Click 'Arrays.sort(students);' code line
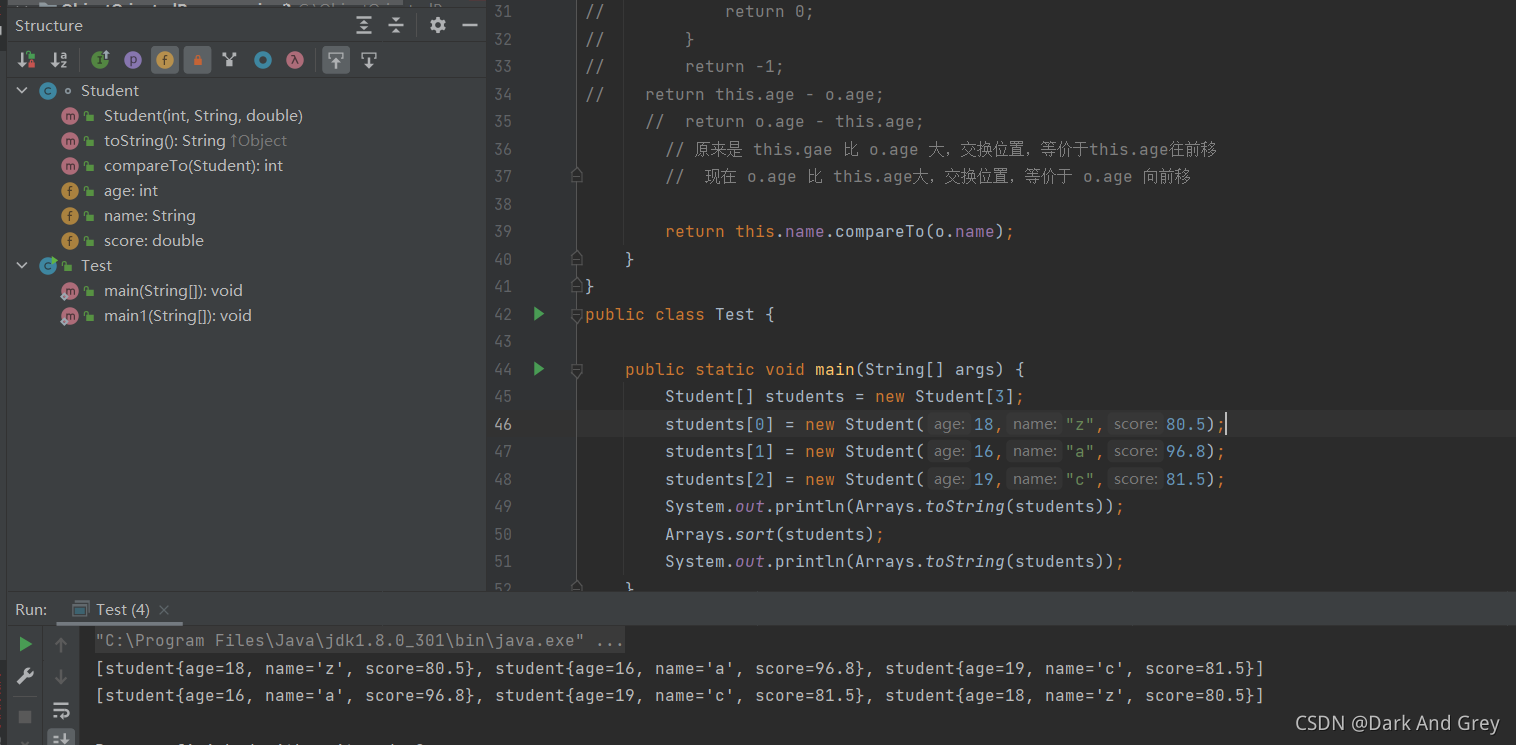Viewport: 1516px width, 745px height. point(775,534)
